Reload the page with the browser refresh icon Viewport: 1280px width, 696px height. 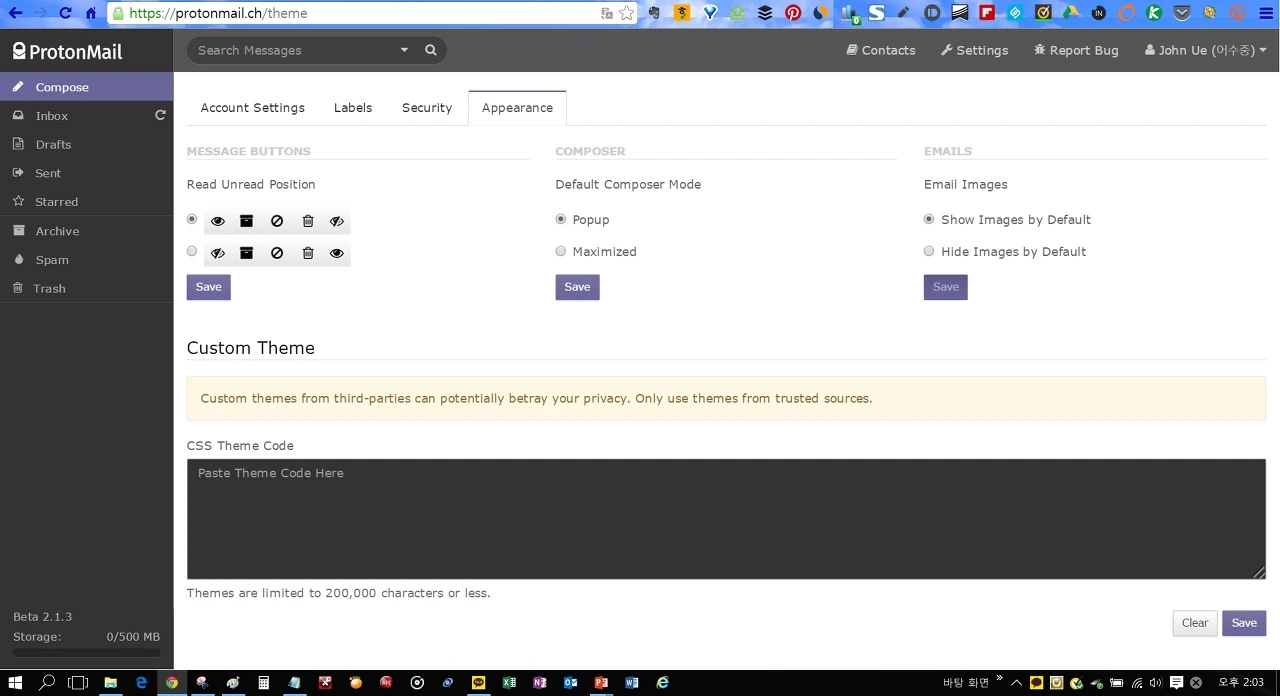65,13
